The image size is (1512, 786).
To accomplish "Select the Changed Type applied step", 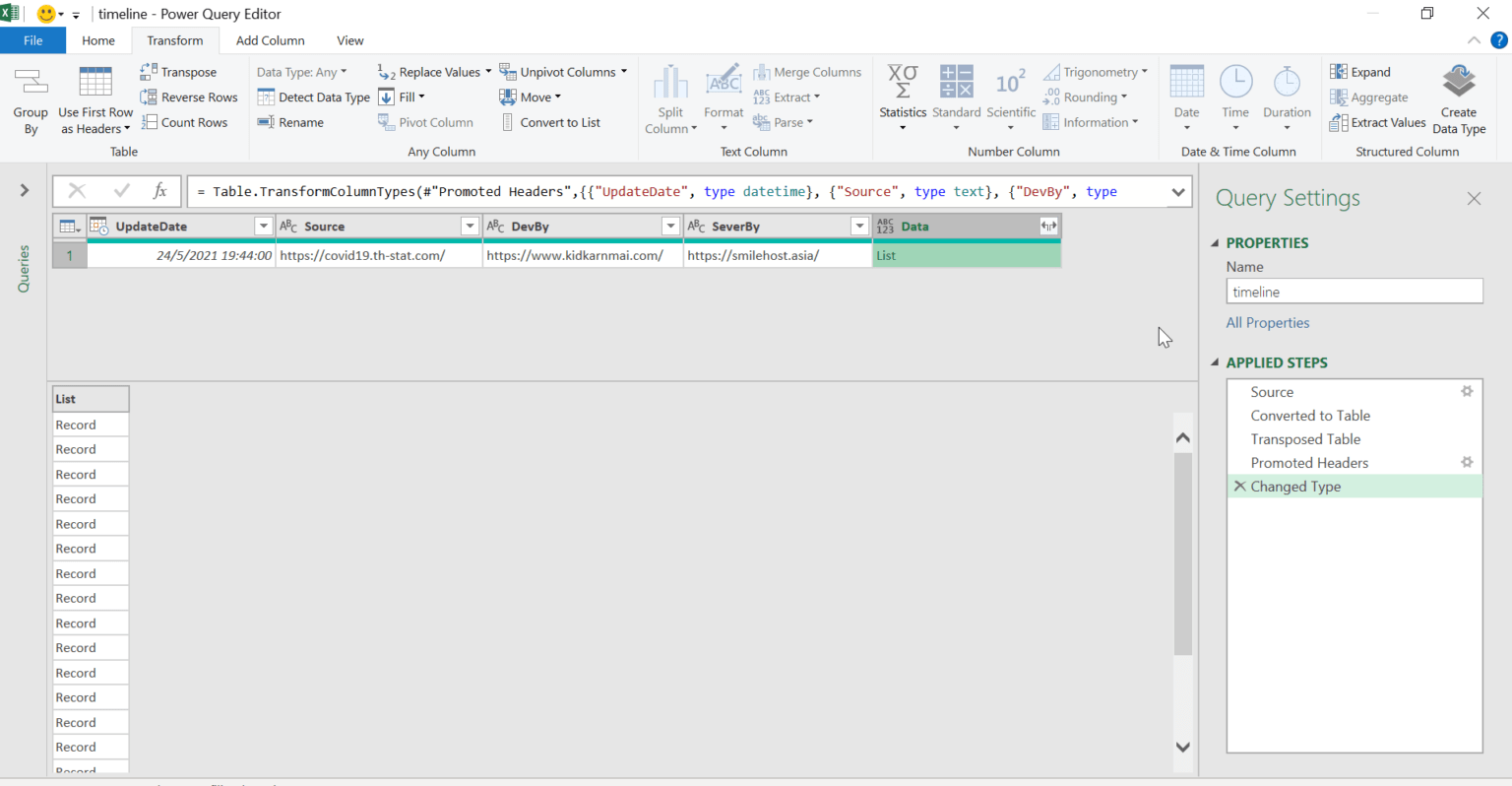I will (x=1295, y=486).
